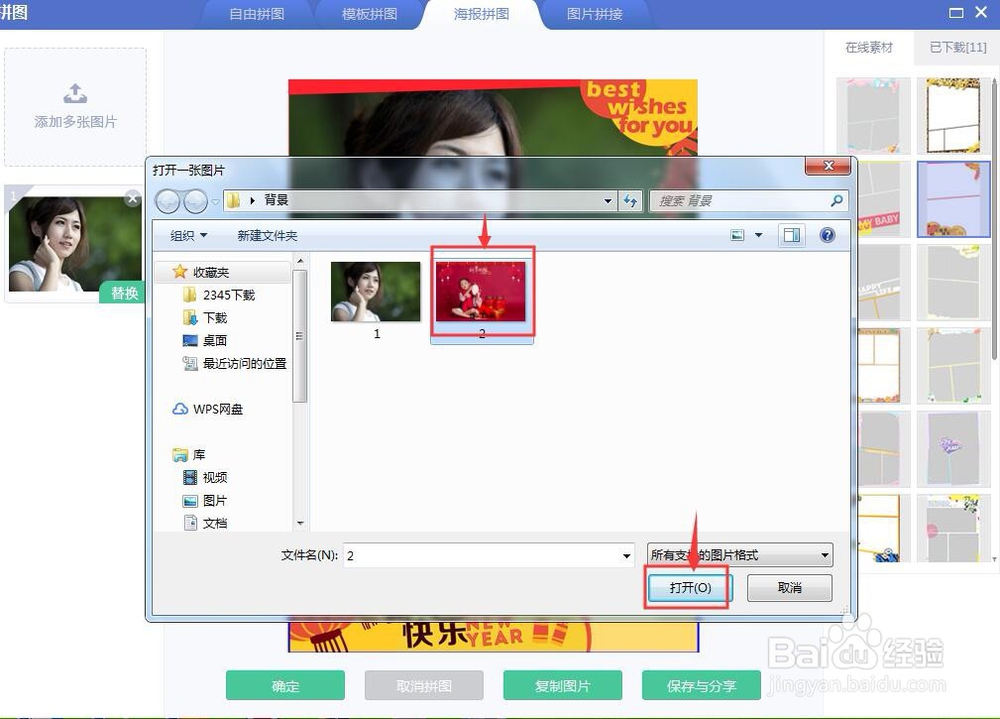Click the 保存与分享 button
Viewport: 1000px width, 719px height.
tap(700, 686)
